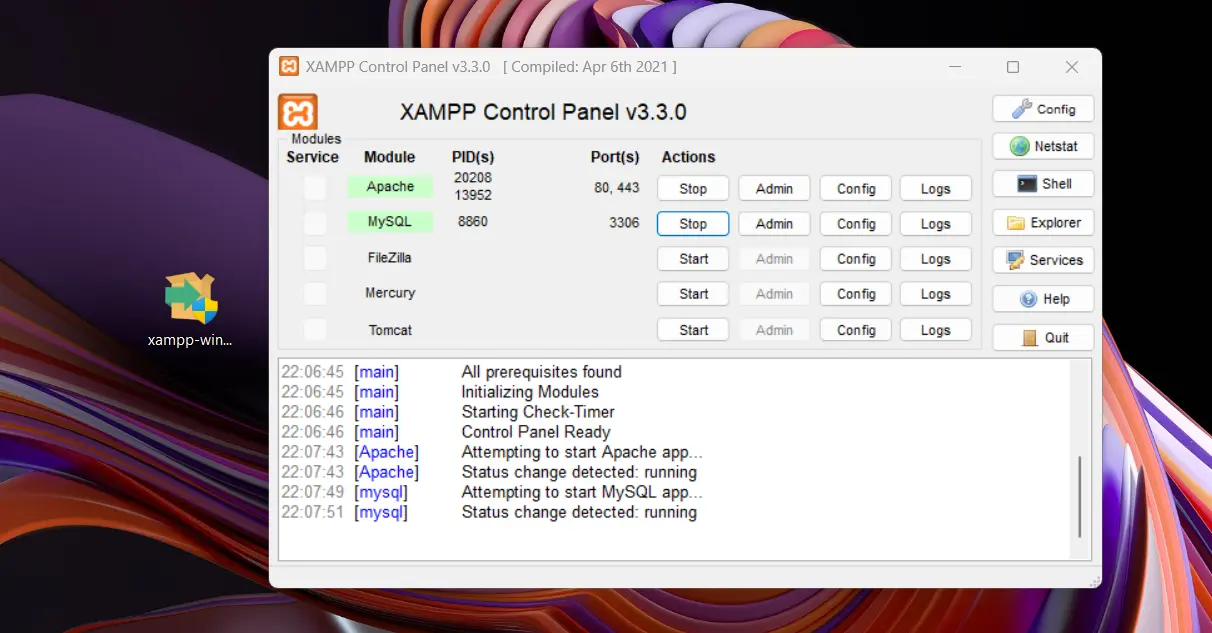1212x633 pixels.
Task: Click the log line Initializing Modules
Action: pos(530,392)
